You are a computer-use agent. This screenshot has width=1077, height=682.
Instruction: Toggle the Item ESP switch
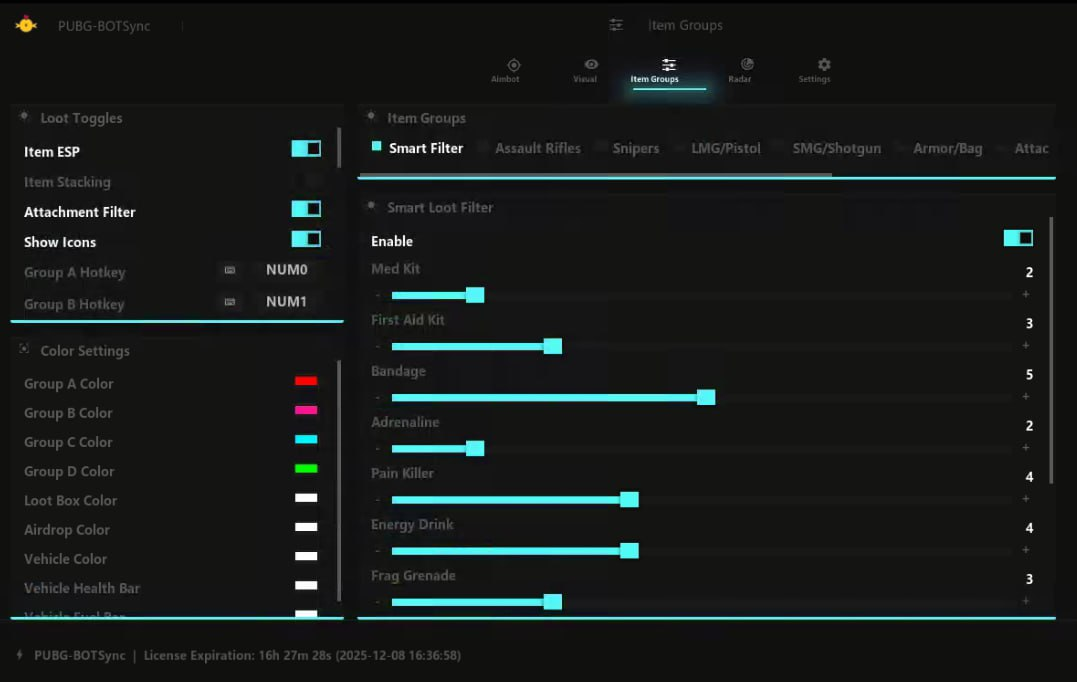[x=306, y=149]
